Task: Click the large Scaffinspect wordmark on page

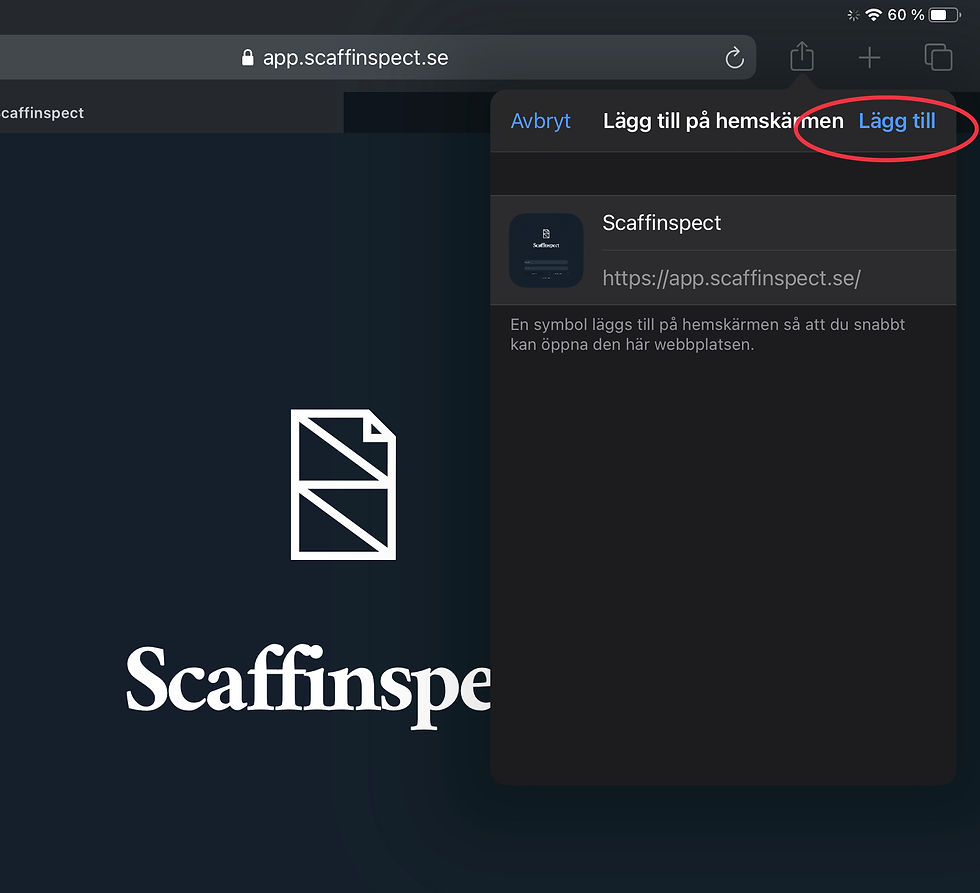Action: coord(309,686)
